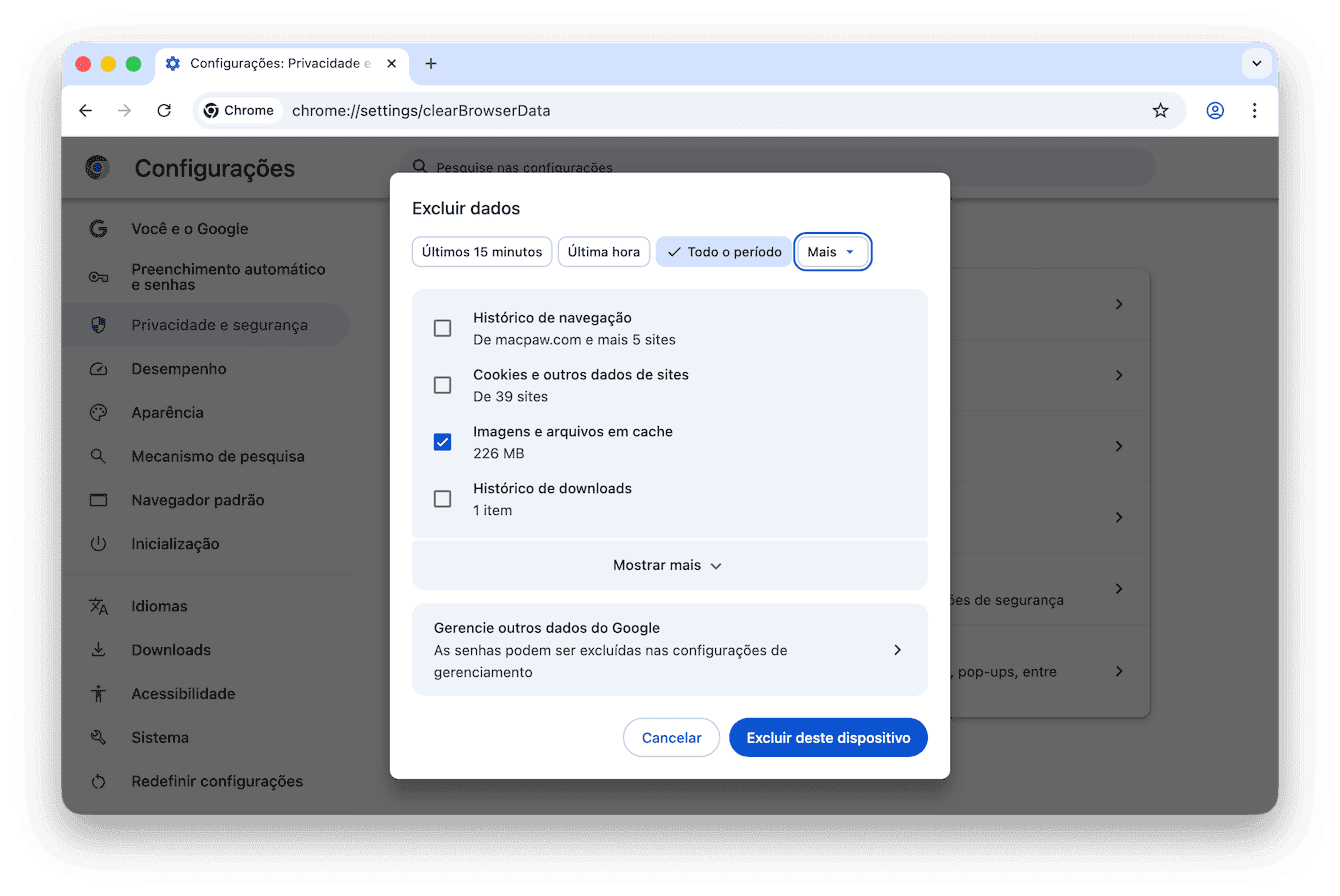Screen dimensions: 1340x896
Task: Click Excluir deste dispositivo button
Action: click(x=829, y=738)
